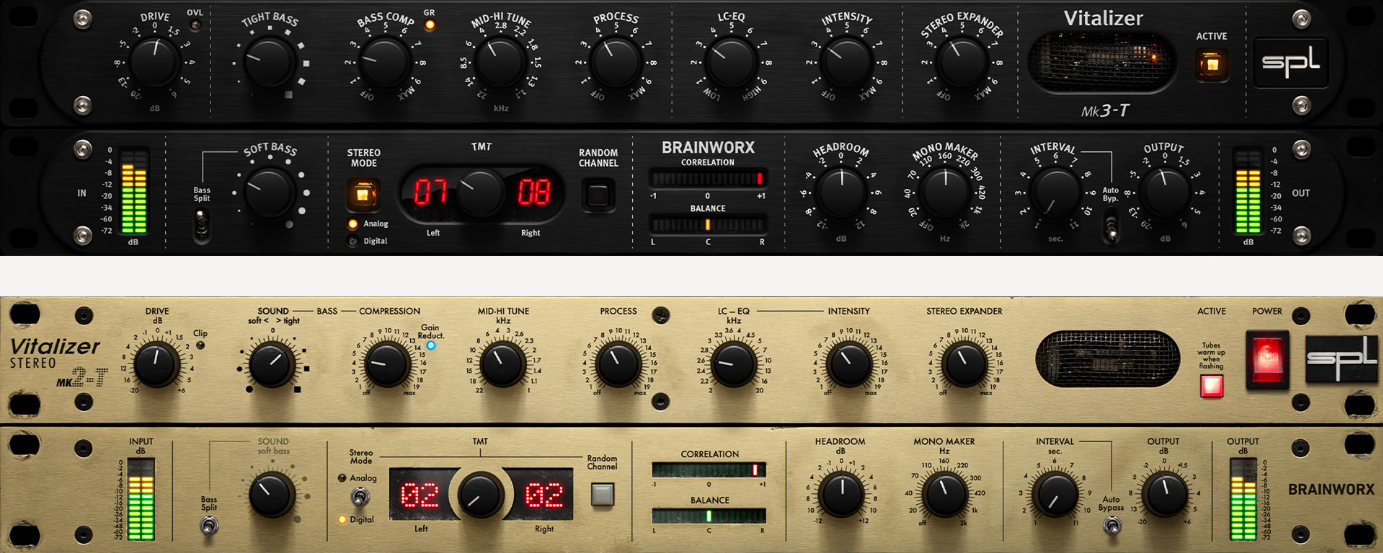Click the OUT level meter on Mk3-T
The image size is (1383, 553).
1248,192
